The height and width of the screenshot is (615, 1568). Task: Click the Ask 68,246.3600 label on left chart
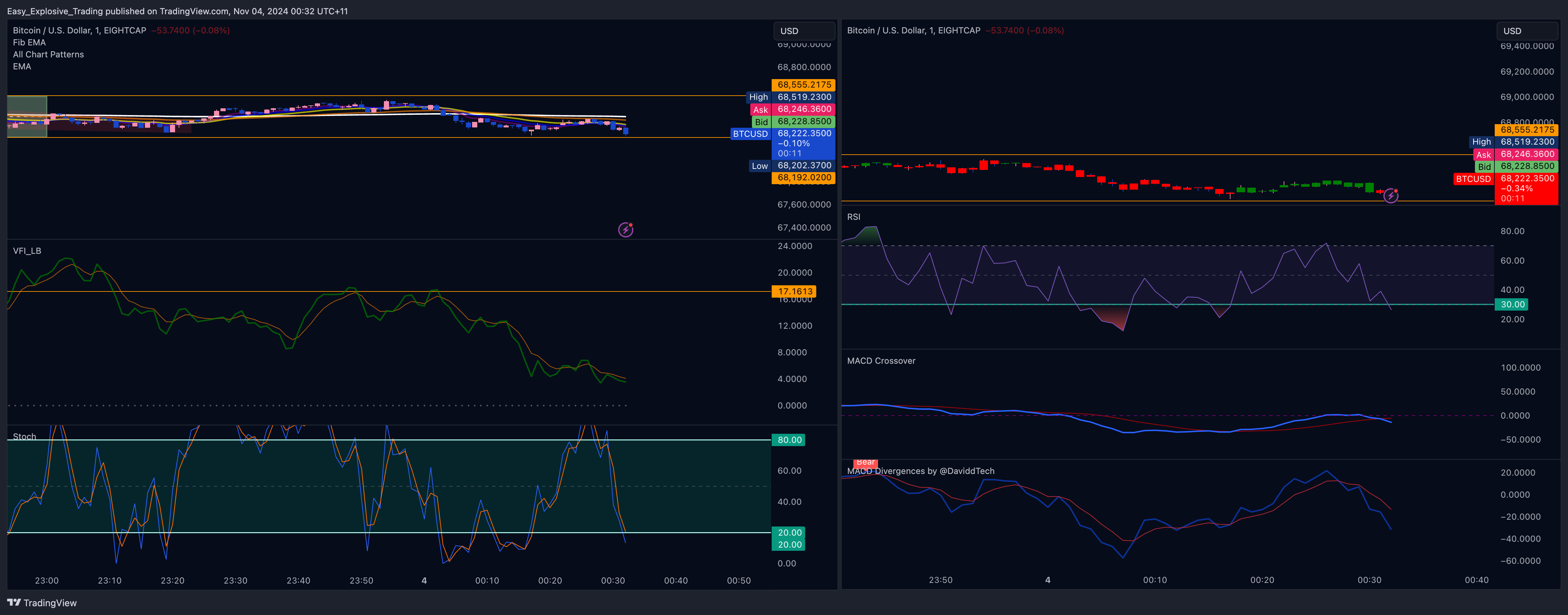pyautogui.click(x=792, y=109)
